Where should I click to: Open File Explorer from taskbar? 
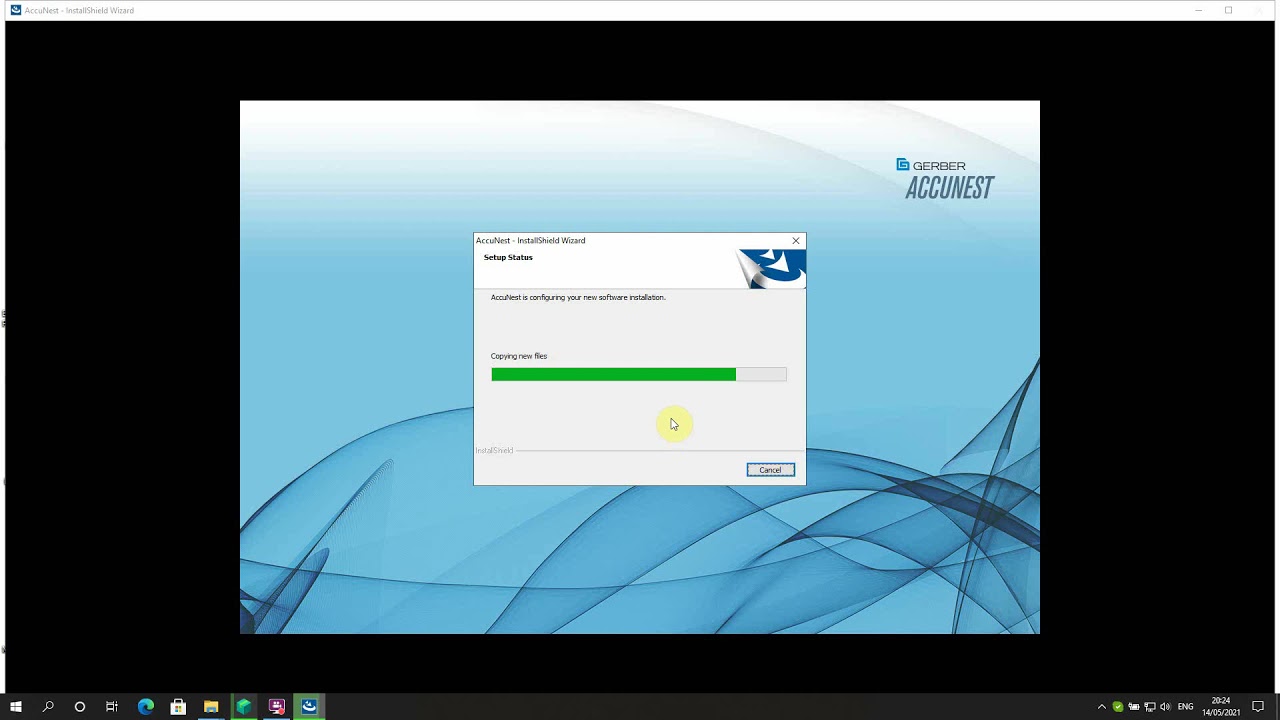point(211,707)
